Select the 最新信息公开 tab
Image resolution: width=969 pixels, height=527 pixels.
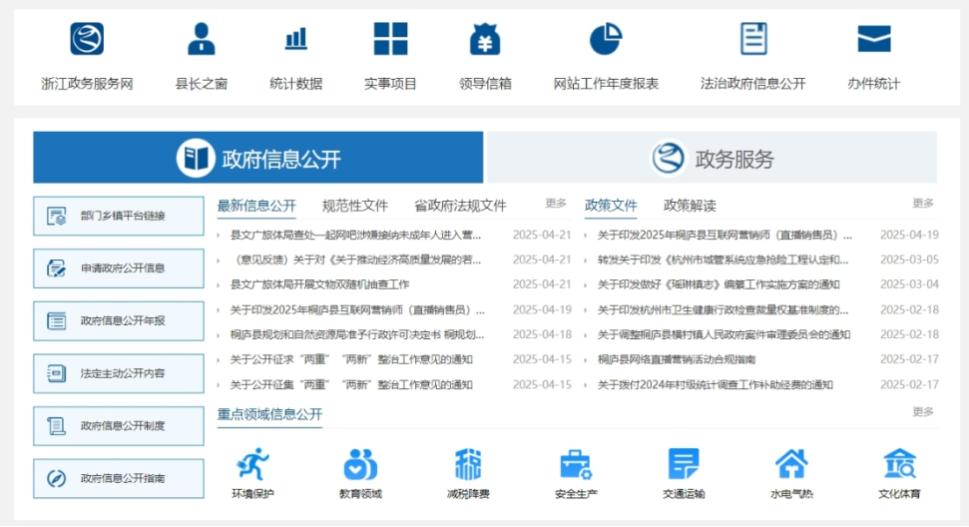coord(256,206)
